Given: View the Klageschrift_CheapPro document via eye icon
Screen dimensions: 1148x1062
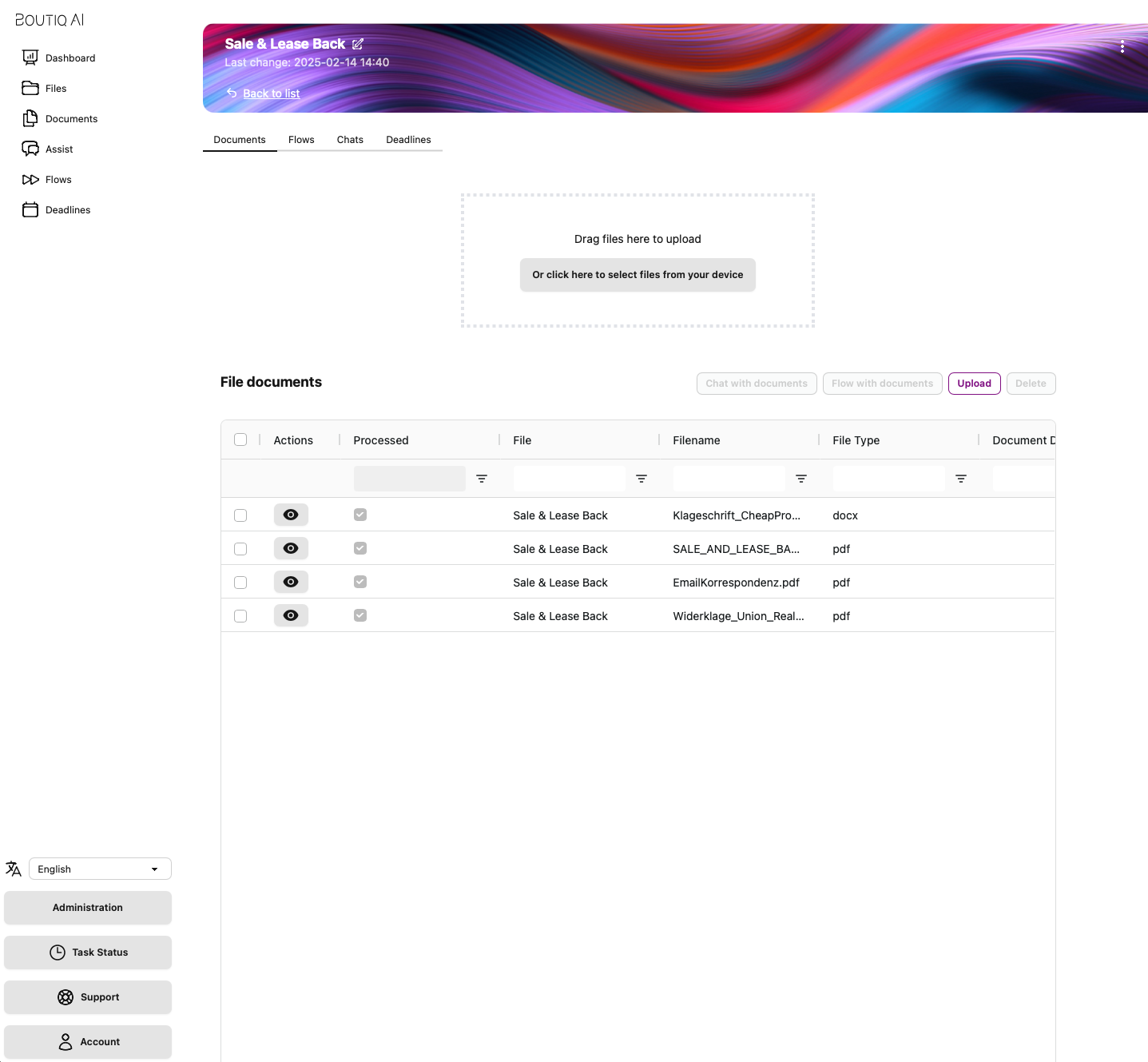Looking at the screenshot, I should [291, 515].
